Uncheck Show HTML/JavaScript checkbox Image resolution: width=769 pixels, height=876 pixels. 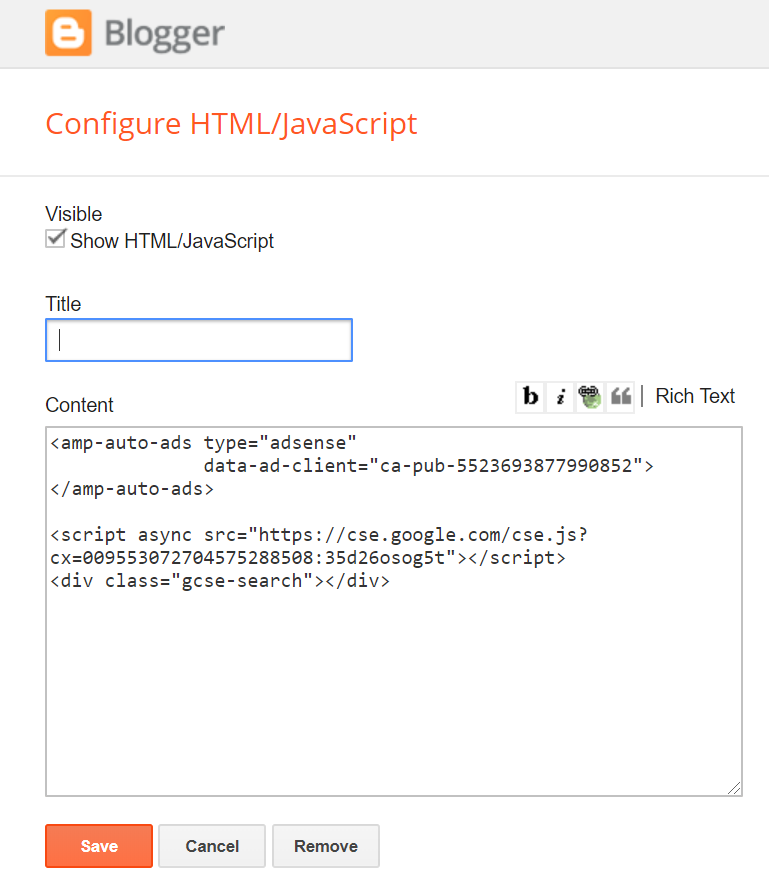coord(55,239)
